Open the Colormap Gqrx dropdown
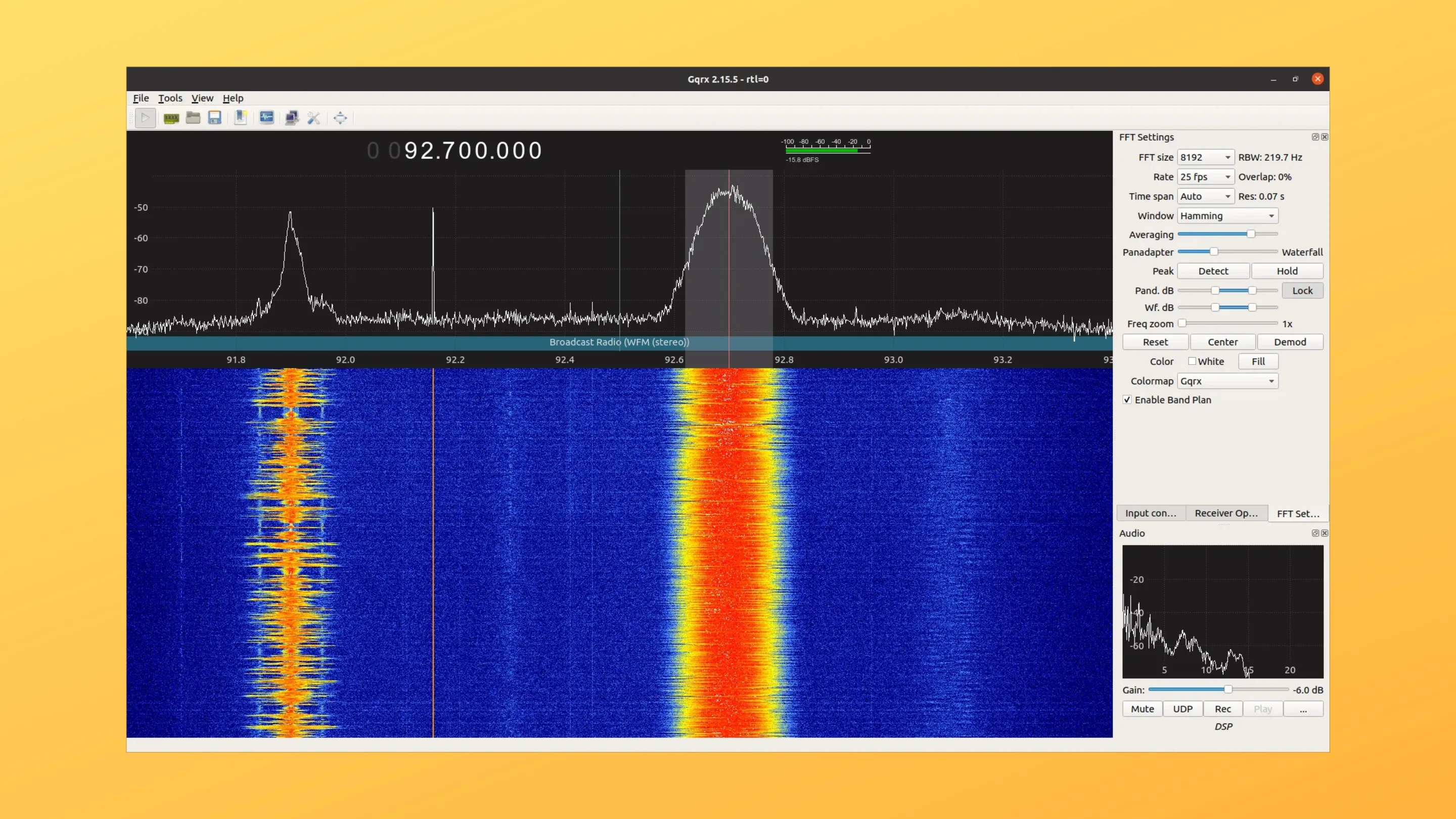This screenshot has width=1456, height=819. pyautogui.click(x=1227, y=381)
